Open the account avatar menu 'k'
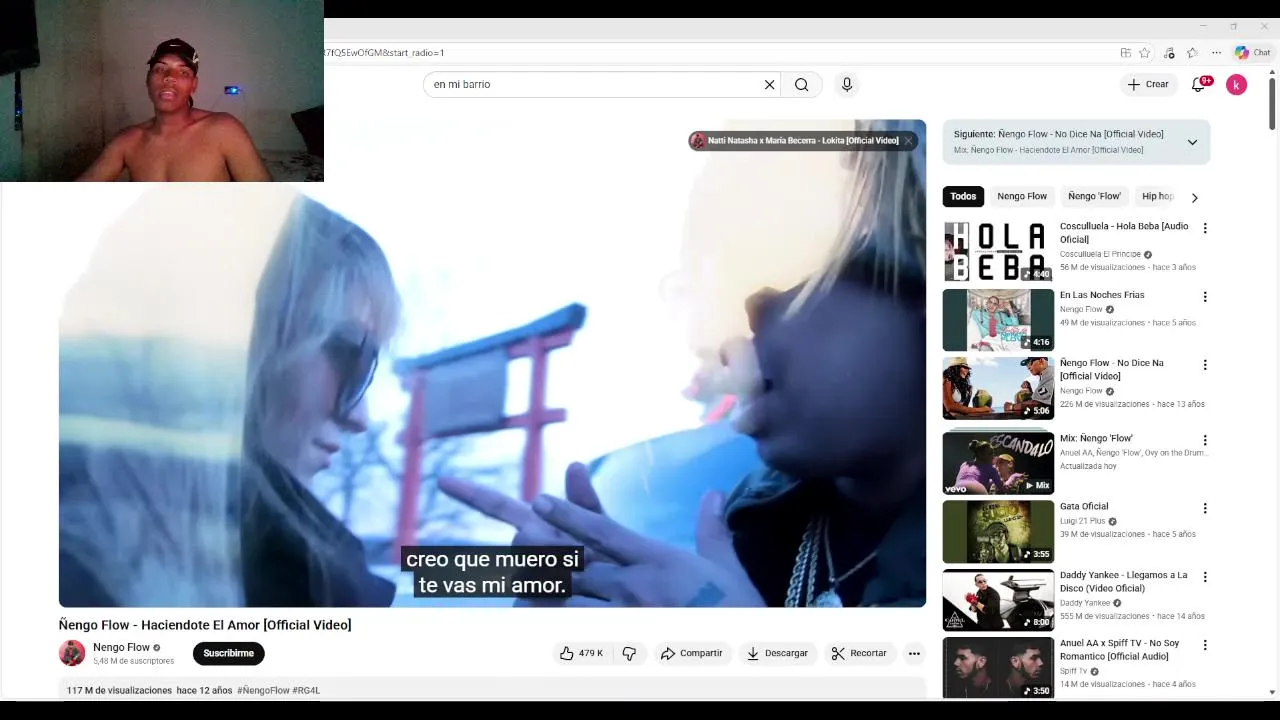The width and height of the screenshot is (1280, 720). click(x=1237, y=85)
